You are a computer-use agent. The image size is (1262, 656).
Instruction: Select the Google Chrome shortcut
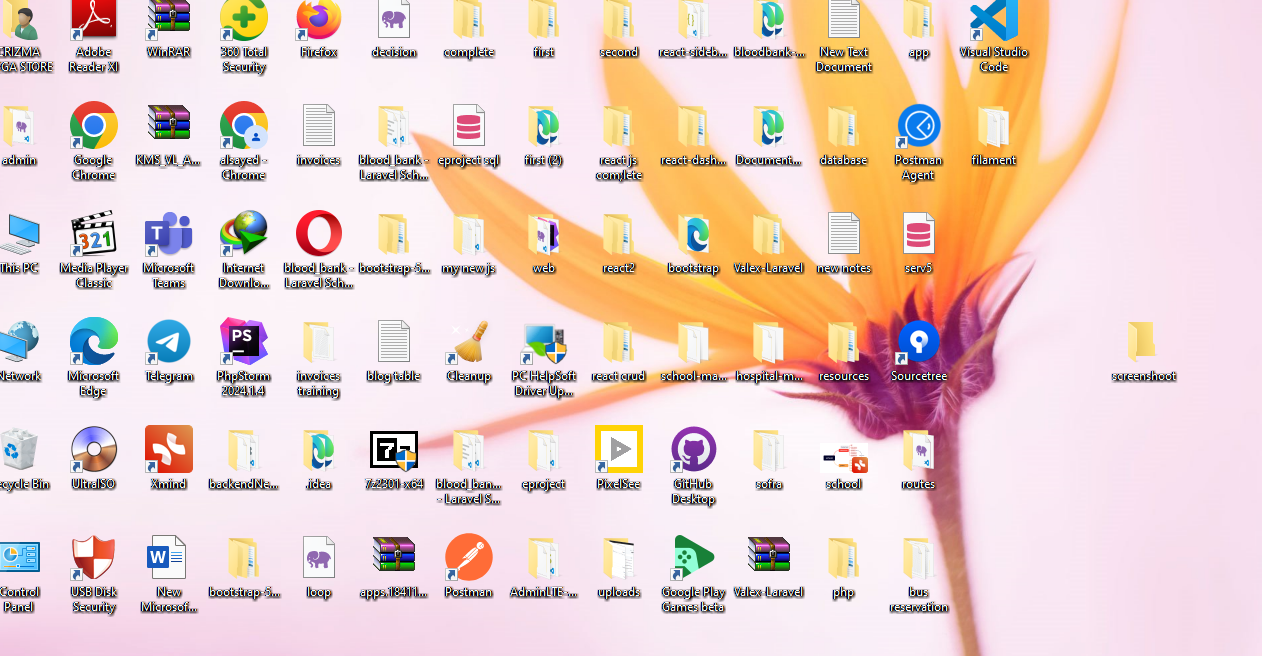[x=94, y=126]
